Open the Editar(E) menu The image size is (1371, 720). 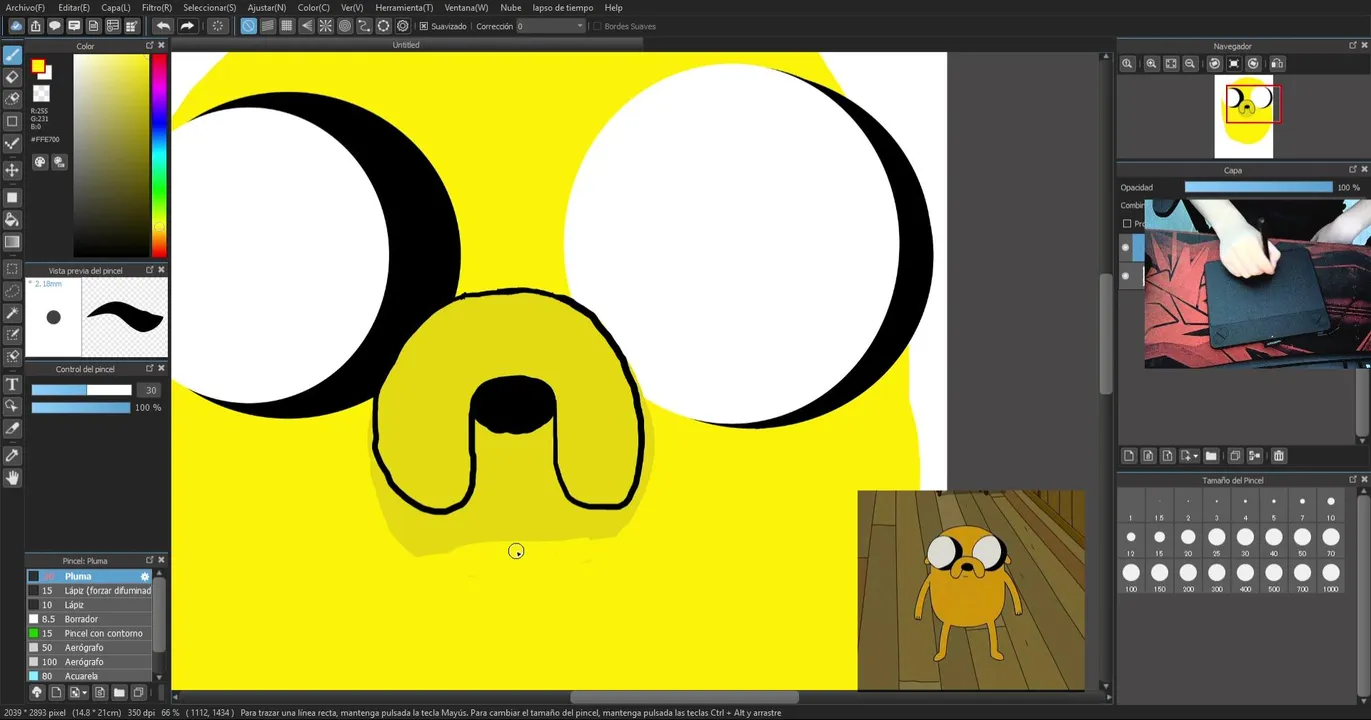coord(74,7)
